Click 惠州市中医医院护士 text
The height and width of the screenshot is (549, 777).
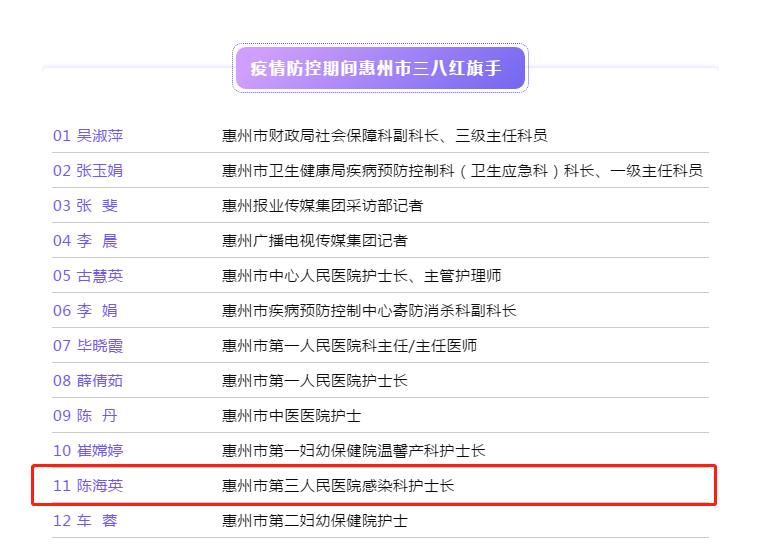pos(291,416)
